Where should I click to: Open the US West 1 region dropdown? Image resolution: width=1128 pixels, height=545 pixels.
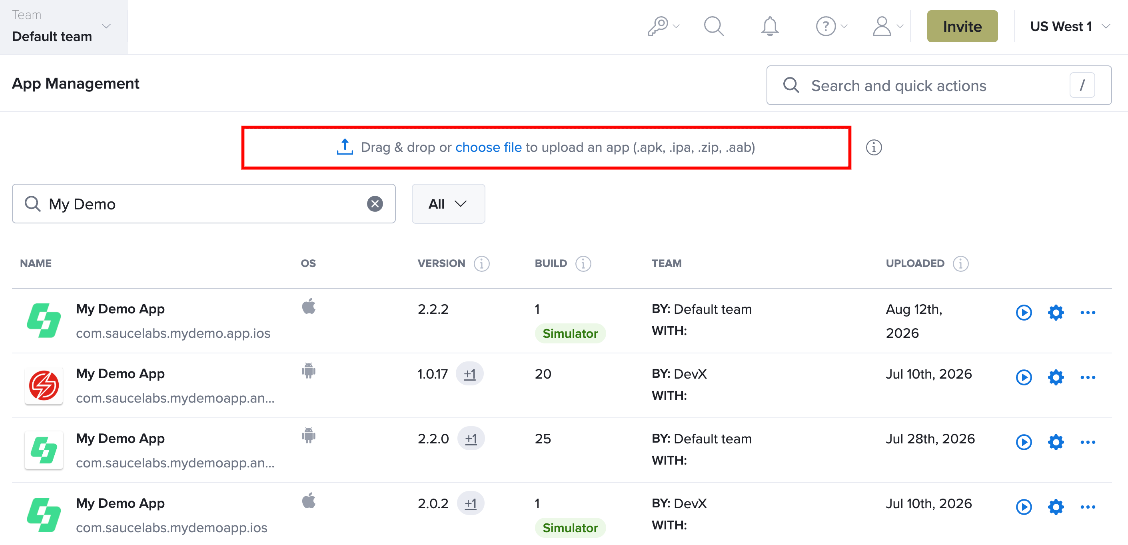point(1070,27)
